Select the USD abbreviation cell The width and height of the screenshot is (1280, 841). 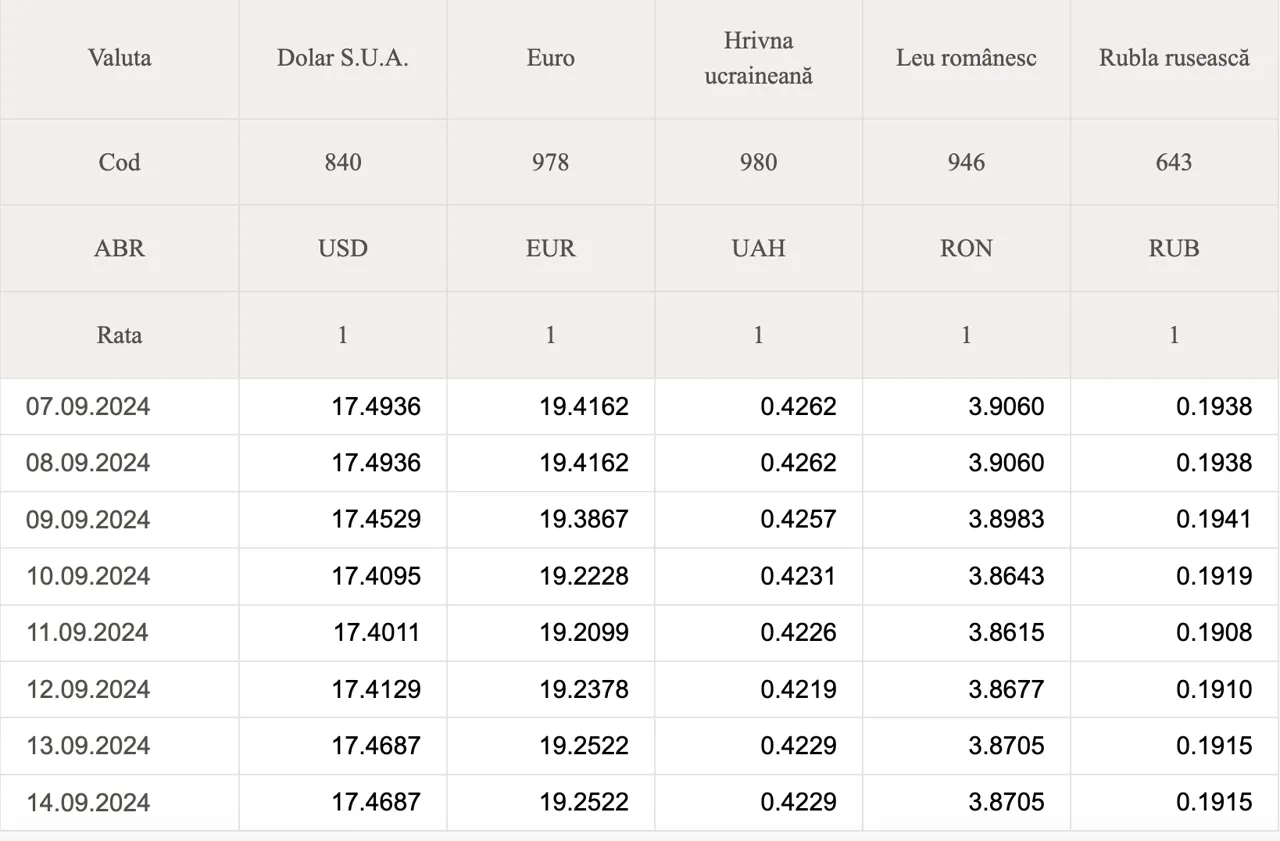pos(343,248)
